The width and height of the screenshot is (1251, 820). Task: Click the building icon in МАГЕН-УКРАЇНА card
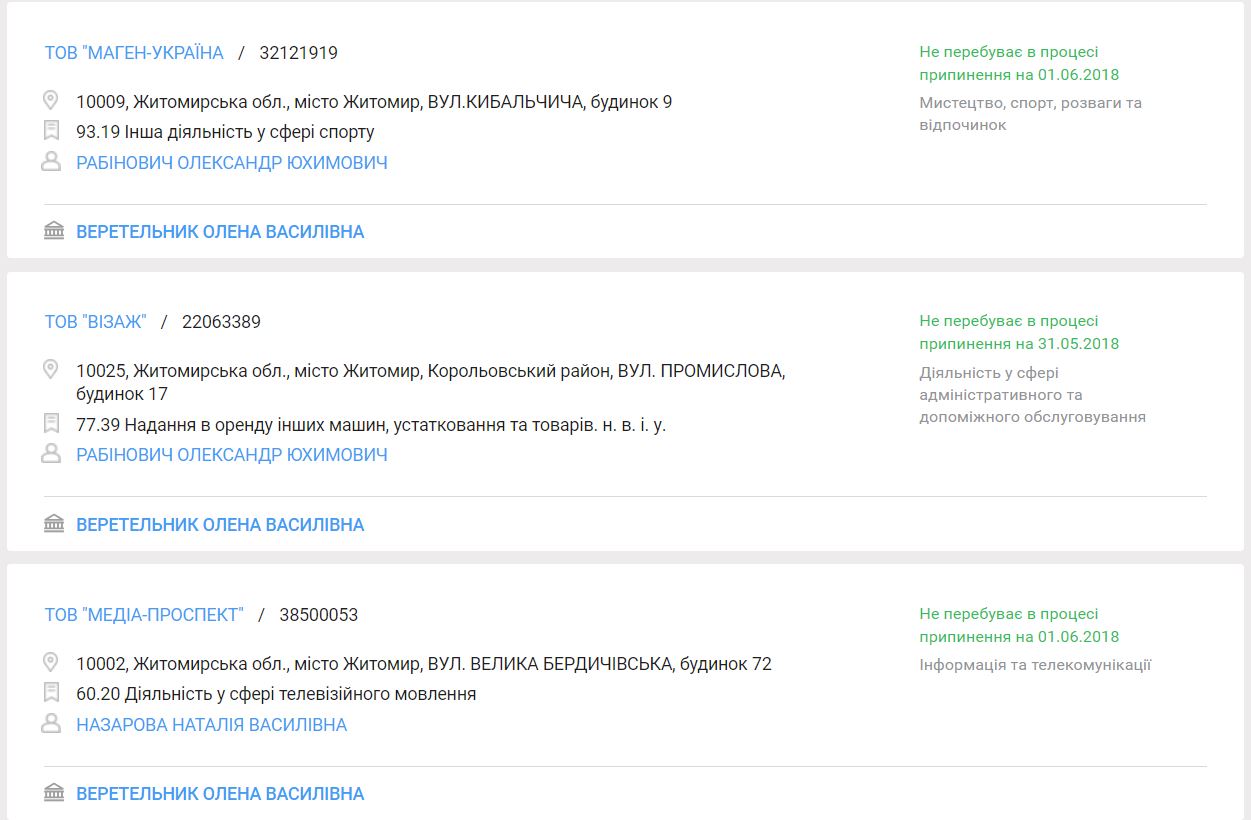[54, 232]
